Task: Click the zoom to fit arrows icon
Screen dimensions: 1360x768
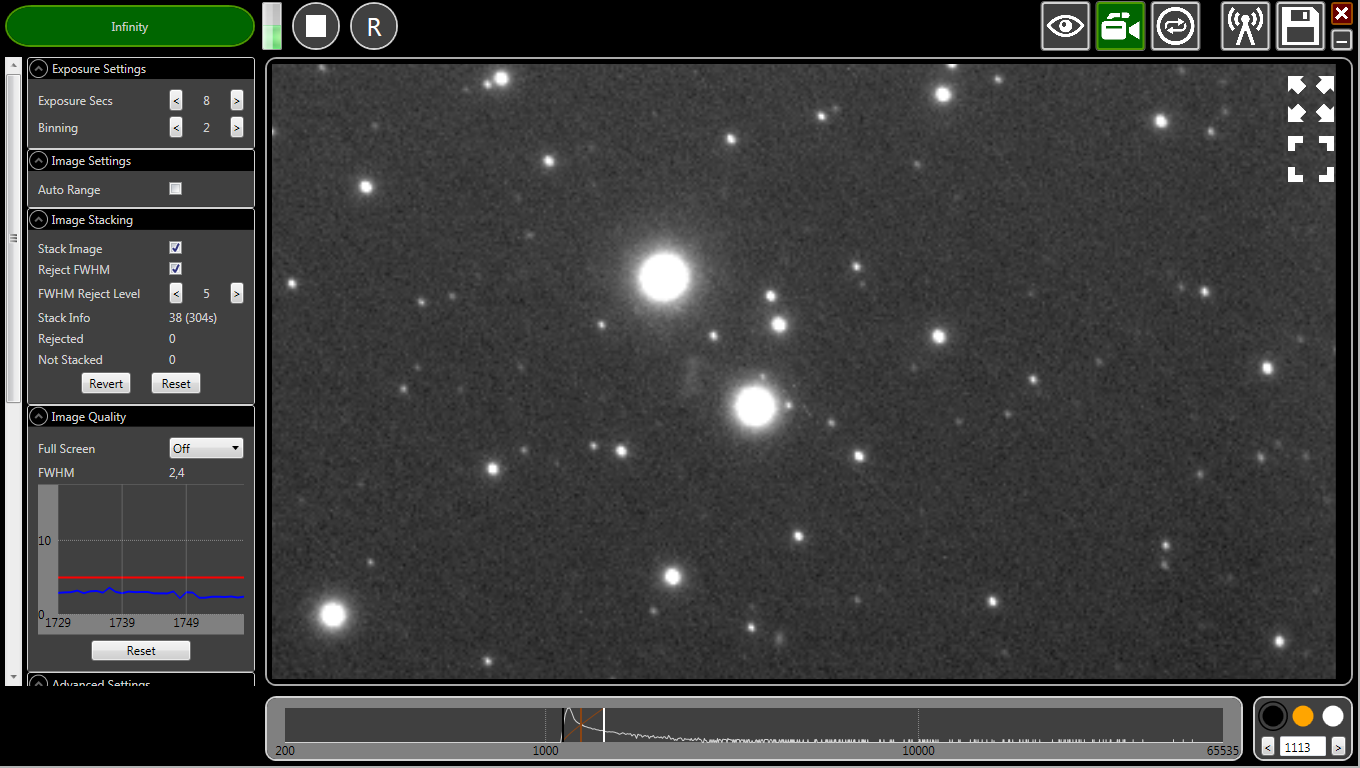Action: [x=1311, y=99]
